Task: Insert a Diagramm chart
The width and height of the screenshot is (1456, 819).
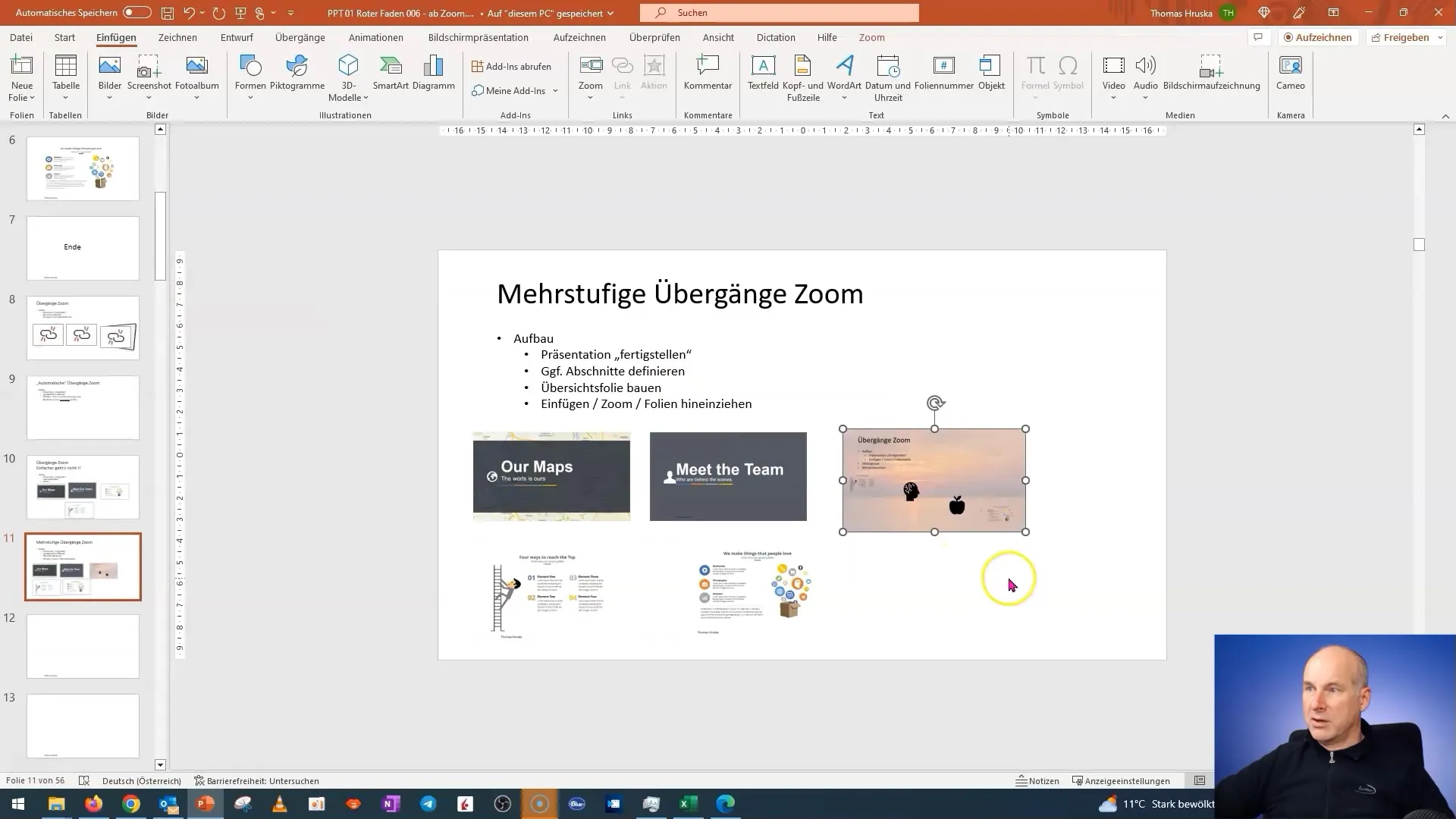Action: click(434, 73)
